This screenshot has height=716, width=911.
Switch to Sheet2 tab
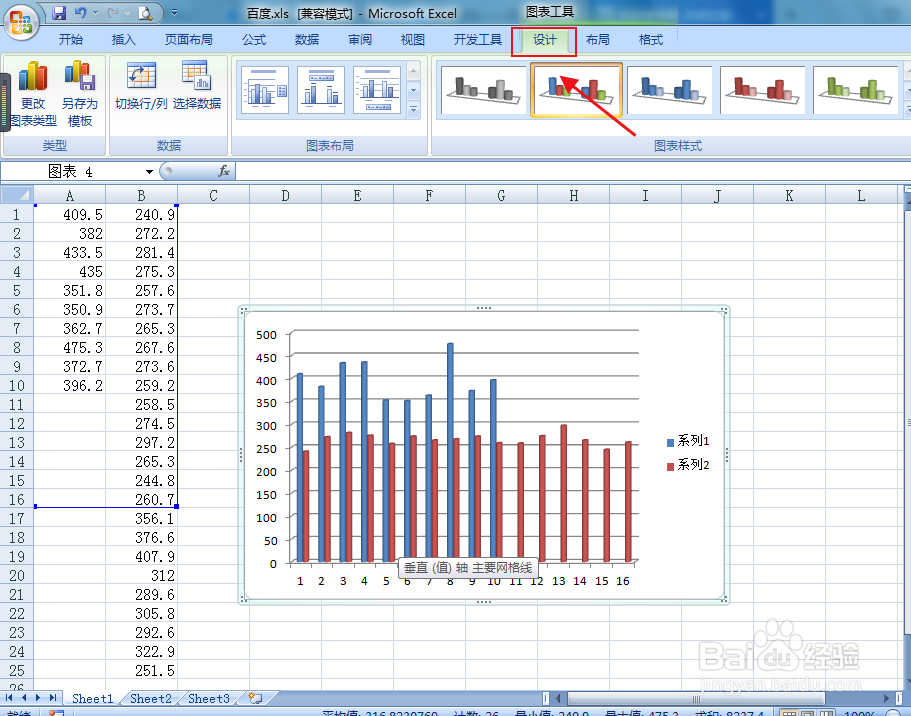tap(150, 699)
